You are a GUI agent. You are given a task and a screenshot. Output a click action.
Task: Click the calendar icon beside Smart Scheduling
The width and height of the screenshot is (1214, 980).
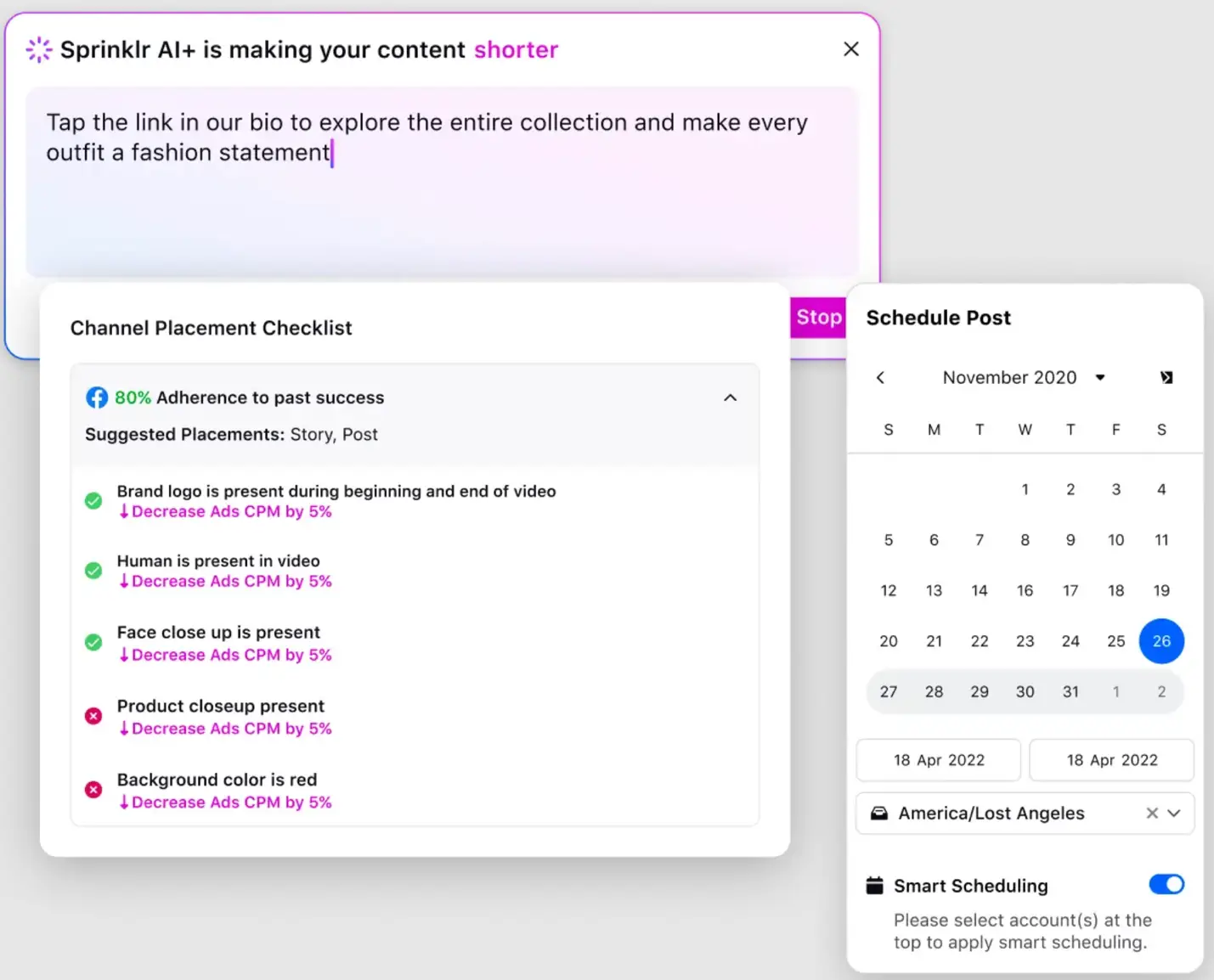[x=874, y=885]
